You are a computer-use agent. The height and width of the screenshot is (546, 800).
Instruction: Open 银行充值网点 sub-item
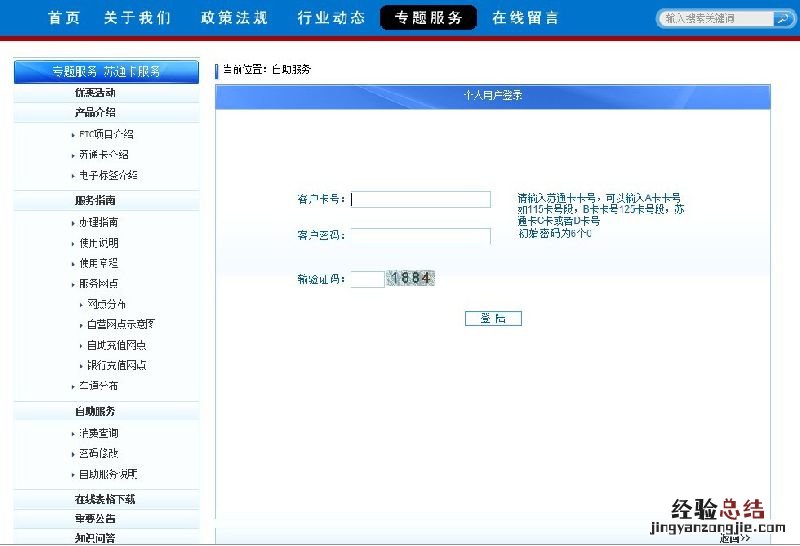click(116, 365)
